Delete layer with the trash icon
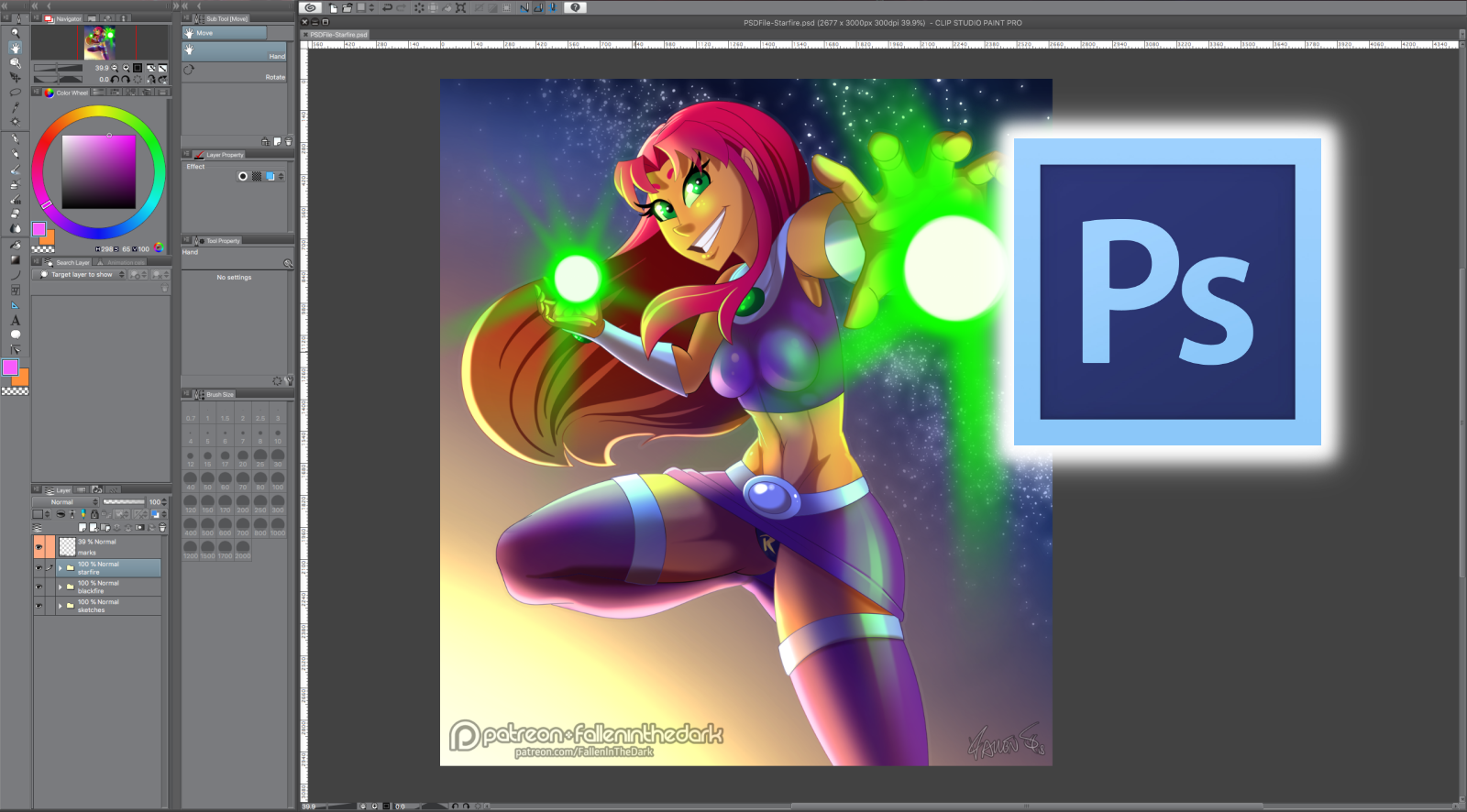 click(163, 528)
